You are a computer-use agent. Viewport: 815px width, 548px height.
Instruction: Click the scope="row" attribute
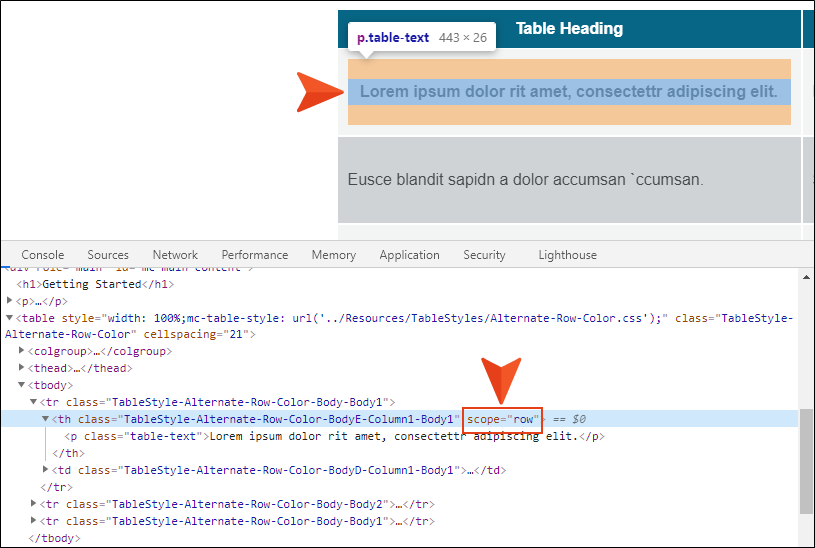[x=502, y=419]
